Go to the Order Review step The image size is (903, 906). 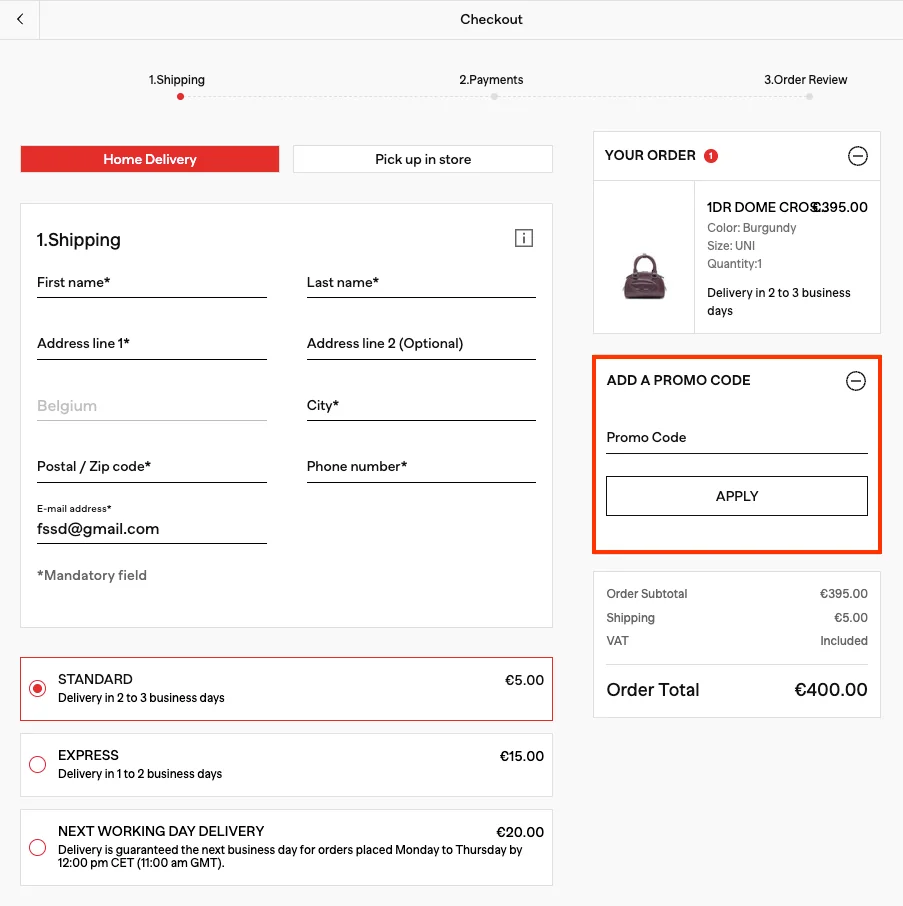(806, 81)
